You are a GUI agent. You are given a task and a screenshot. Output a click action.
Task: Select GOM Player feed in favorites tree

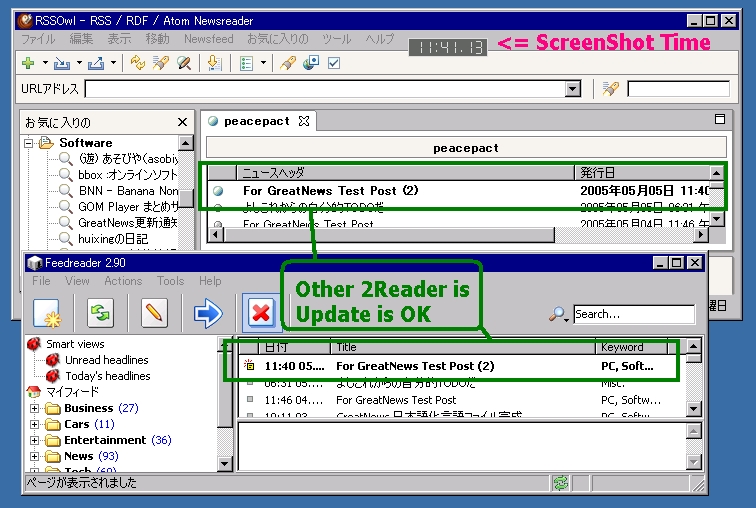[x=128, y=207]
